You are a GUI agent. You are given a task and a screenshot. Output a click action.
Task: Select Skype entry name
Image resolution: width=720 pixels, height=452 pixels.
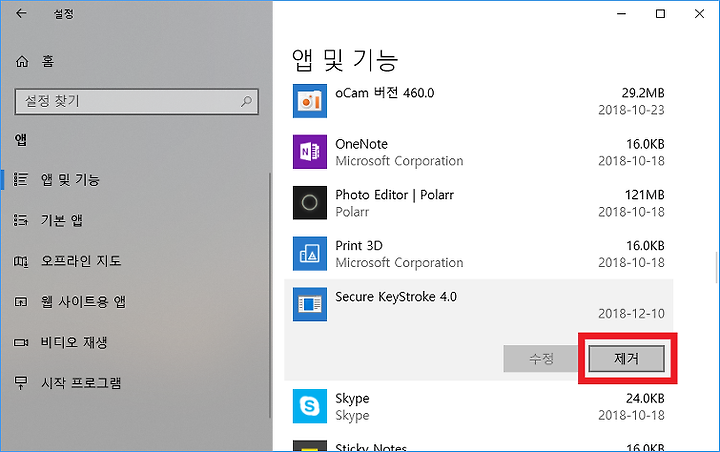click(352, 399)
